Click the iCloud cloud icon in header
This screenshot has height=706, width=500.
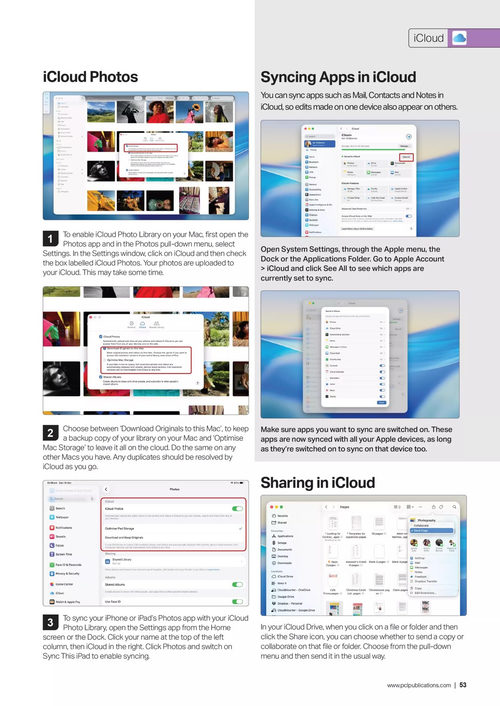tap(459, 38)
